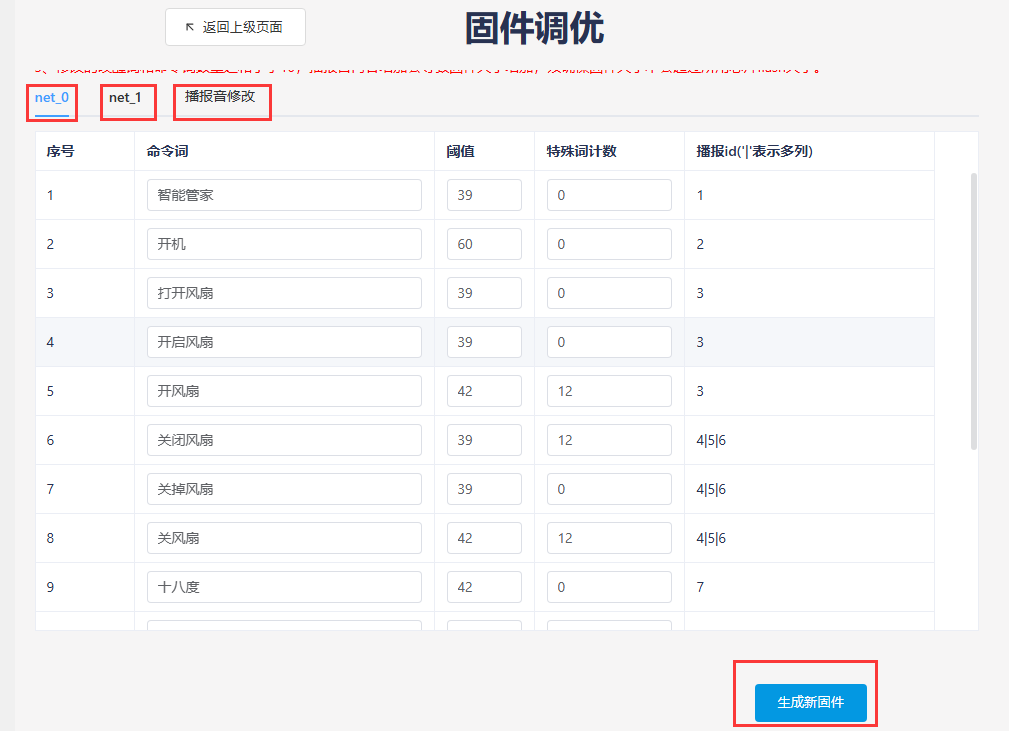Viewport: 1009px width, 731px height.
Task: Switch to the net_0 tab
Action: coord(52,98)
